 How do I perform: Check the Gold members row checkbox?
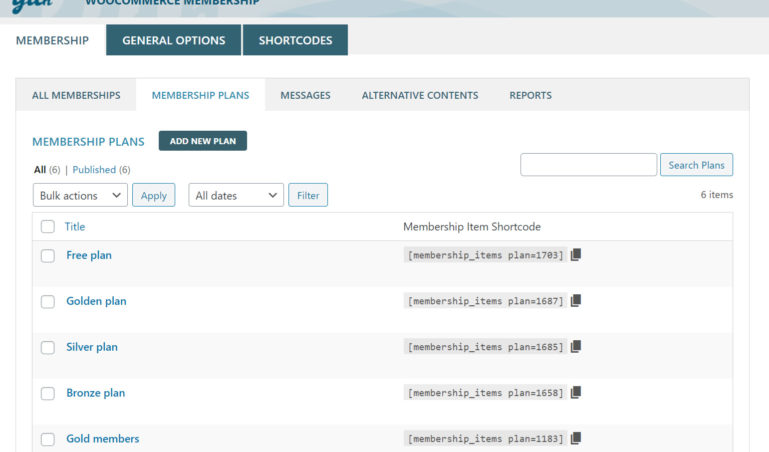[48, 439]
